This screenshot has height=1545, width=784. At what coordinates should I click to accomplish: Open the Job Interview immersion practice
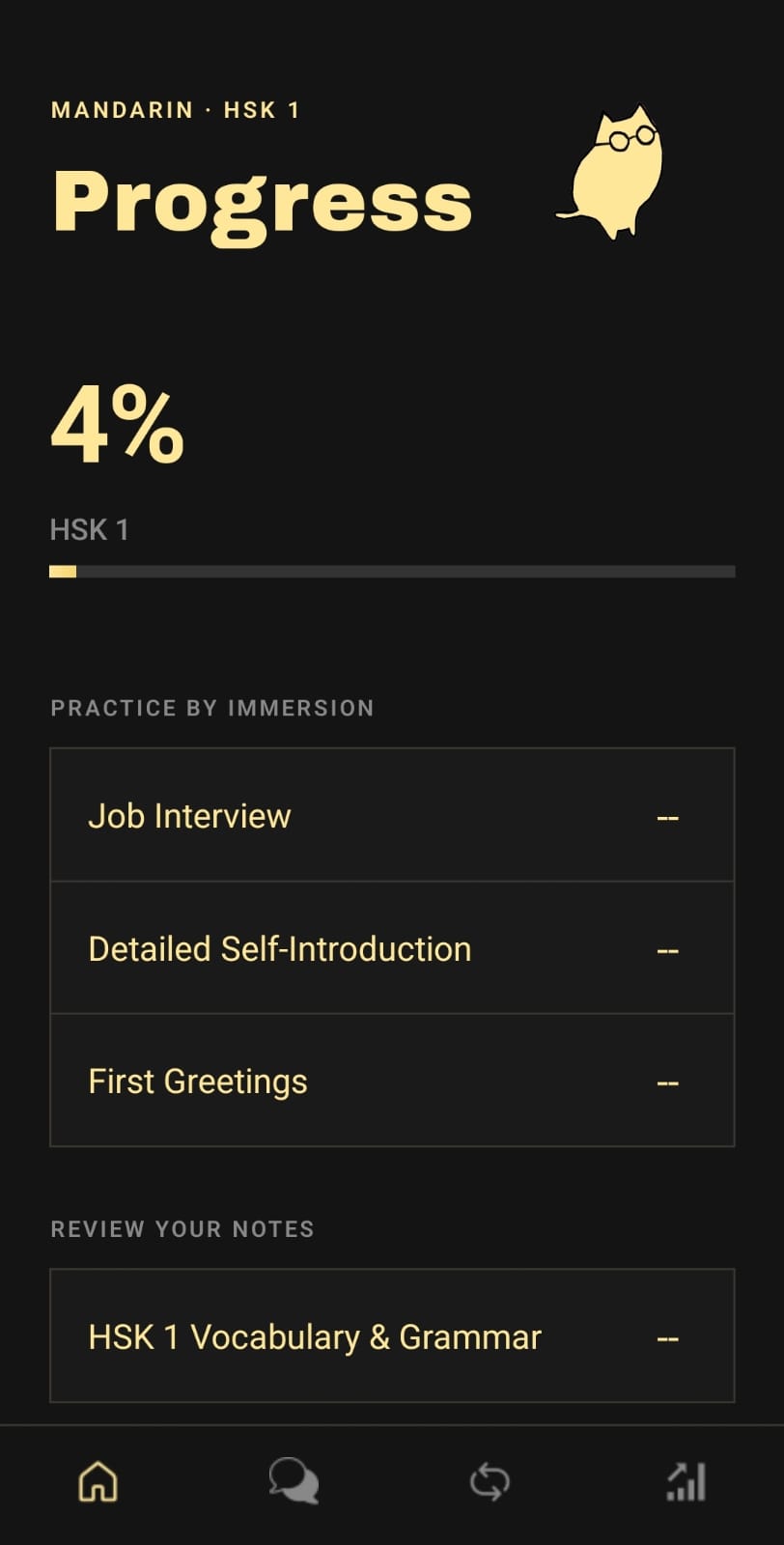coord(392,815)
